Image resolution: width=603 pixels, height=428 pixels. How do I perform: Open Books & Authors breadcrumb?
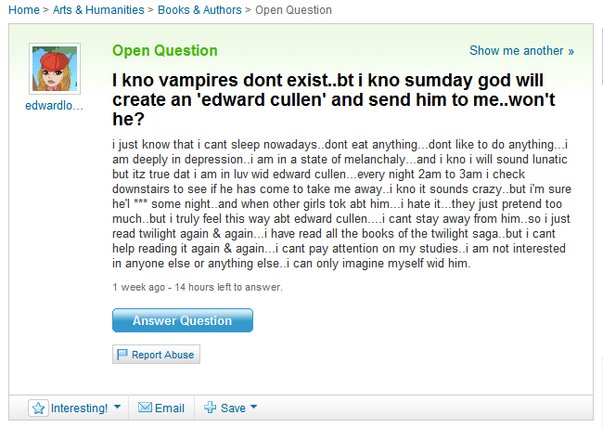[x=200, y=10]
